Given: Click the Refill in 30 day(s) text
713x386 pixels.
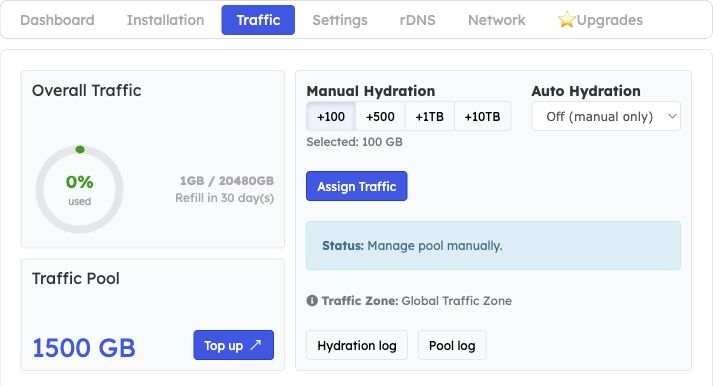Looking at the screenshot, I should pyautogui.click(x=225, y=198).
